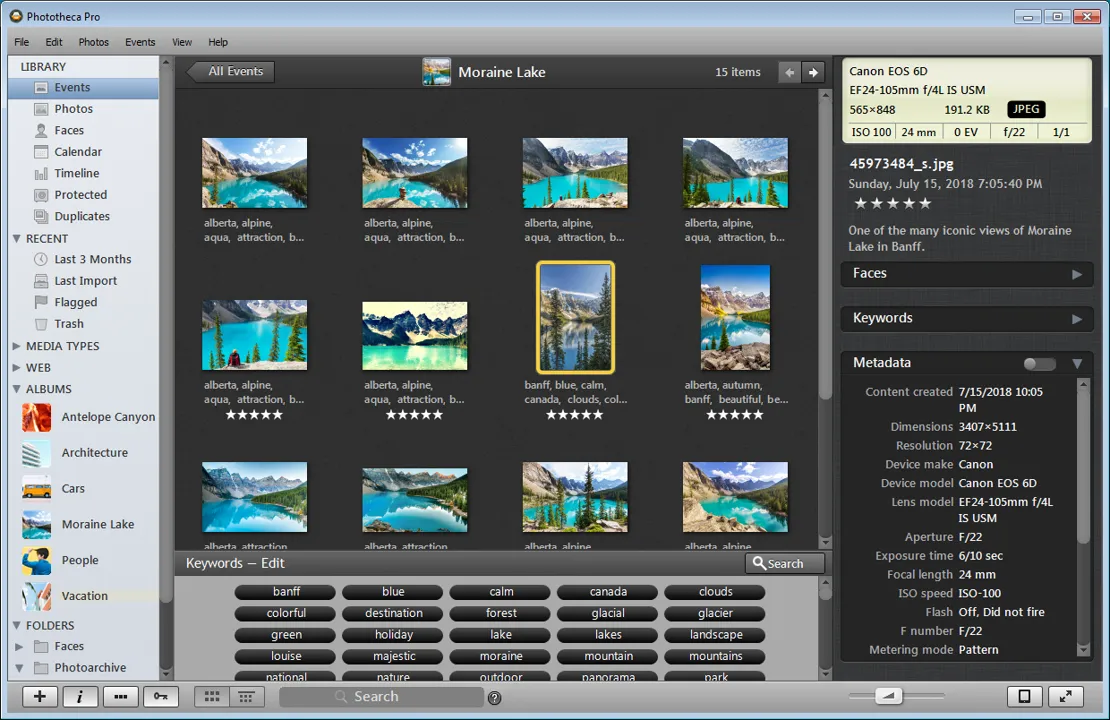Expand the MEDIA TYPES section

(17, 346)
